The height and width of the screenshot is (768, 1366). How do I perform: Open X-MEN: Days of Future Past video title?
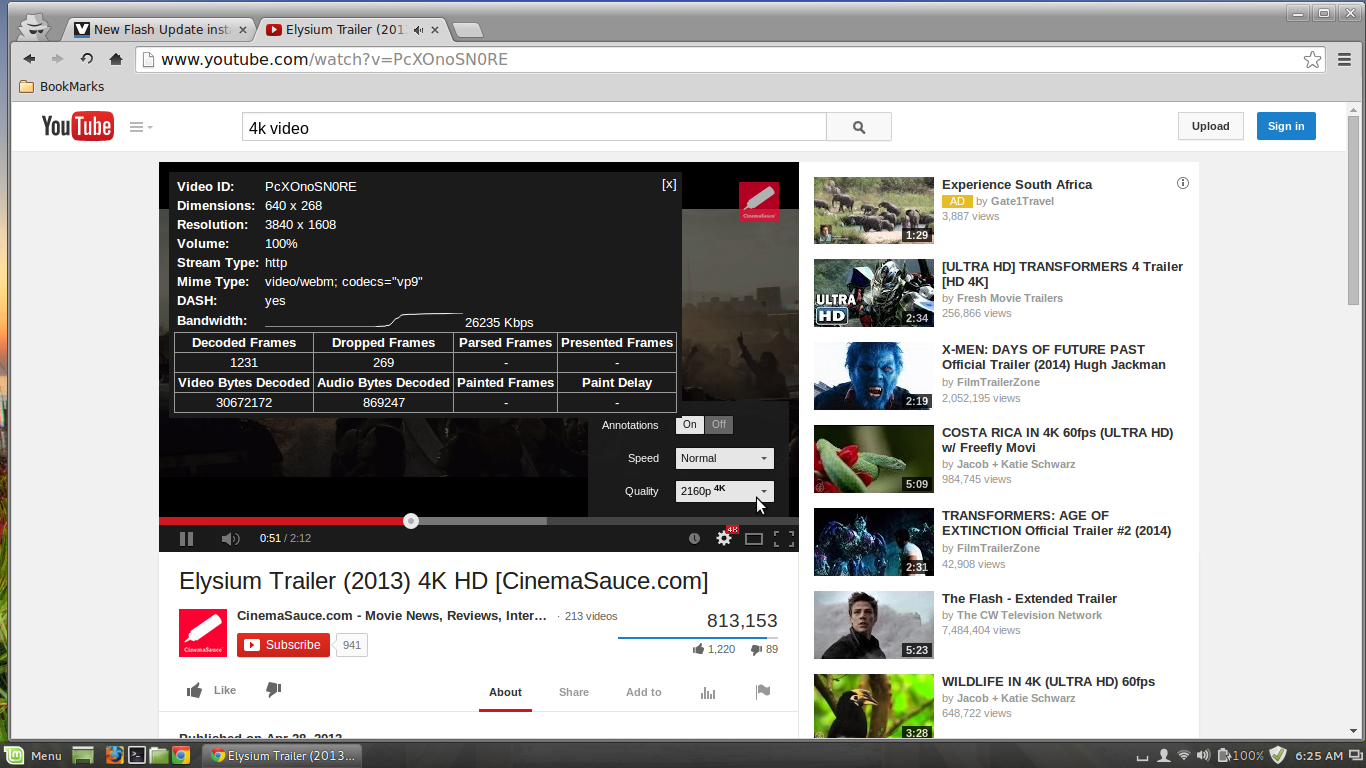pyautogui.click(x=1053, y=357)
